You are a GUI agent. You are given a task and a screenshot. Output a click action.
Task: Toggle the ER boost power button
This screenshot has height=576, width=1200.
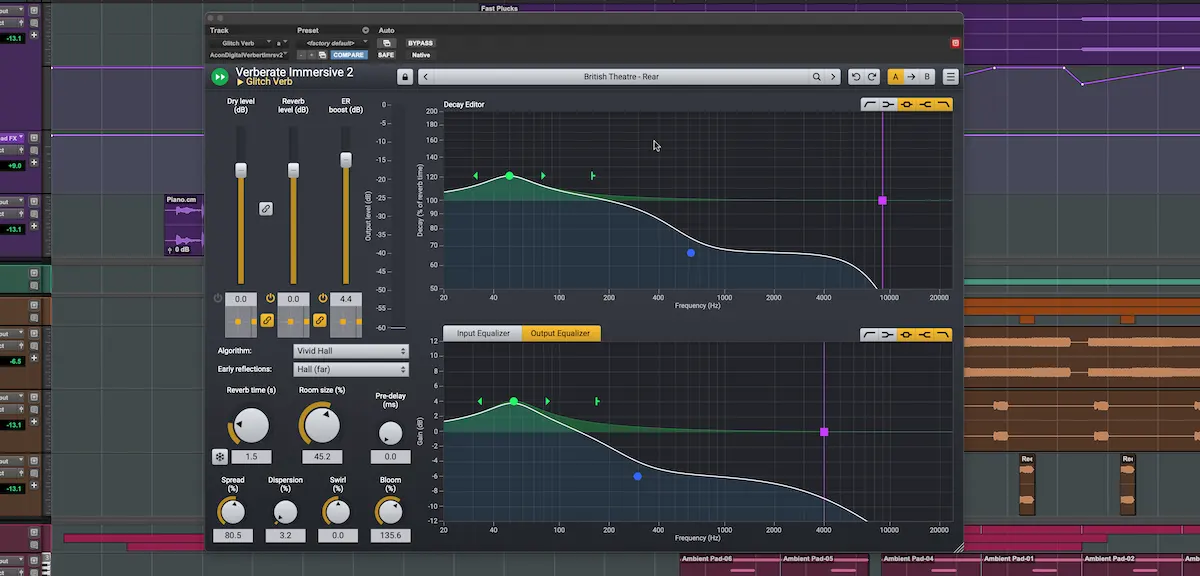[322, 299]
